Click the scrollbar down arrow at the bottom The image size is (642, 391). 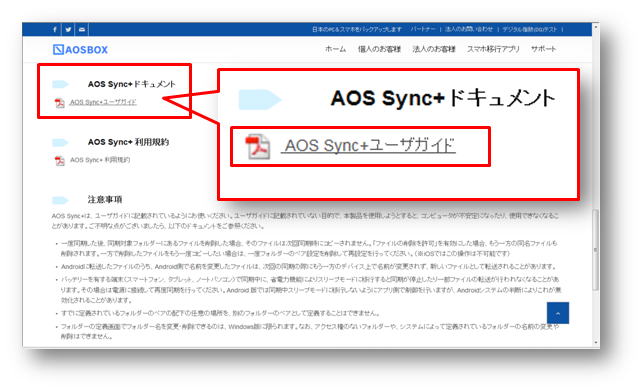pos(596,343)
